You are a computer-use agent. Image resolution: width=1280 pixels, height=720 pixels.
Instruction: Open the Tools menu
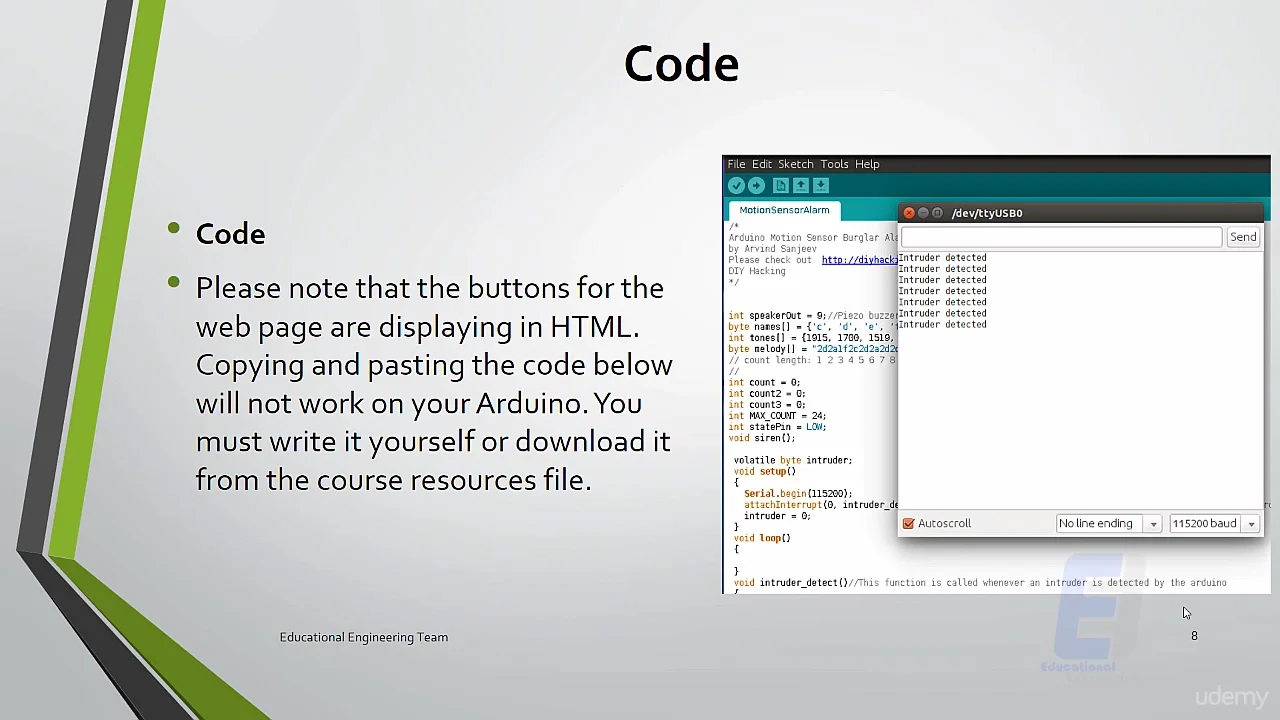[x=834, y=164]
